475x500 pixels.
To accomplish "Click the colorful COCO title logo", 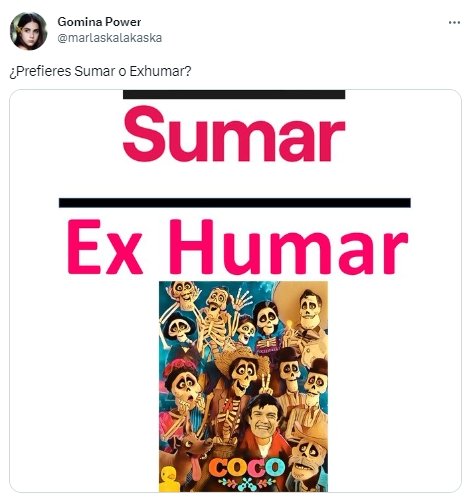I will [247, 468].
